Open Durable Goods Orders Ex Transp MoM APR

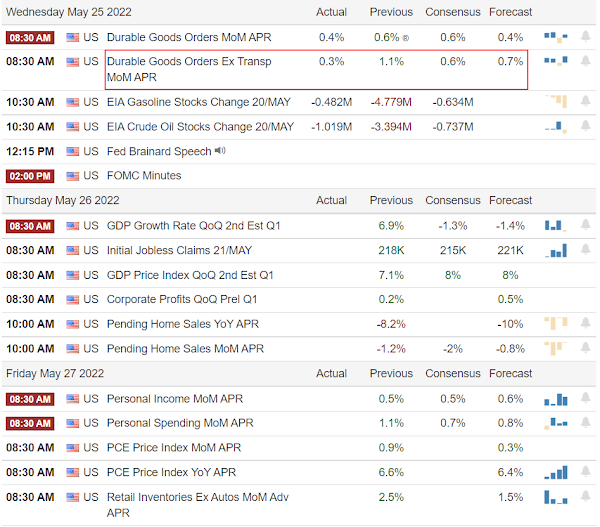(189, 69)
